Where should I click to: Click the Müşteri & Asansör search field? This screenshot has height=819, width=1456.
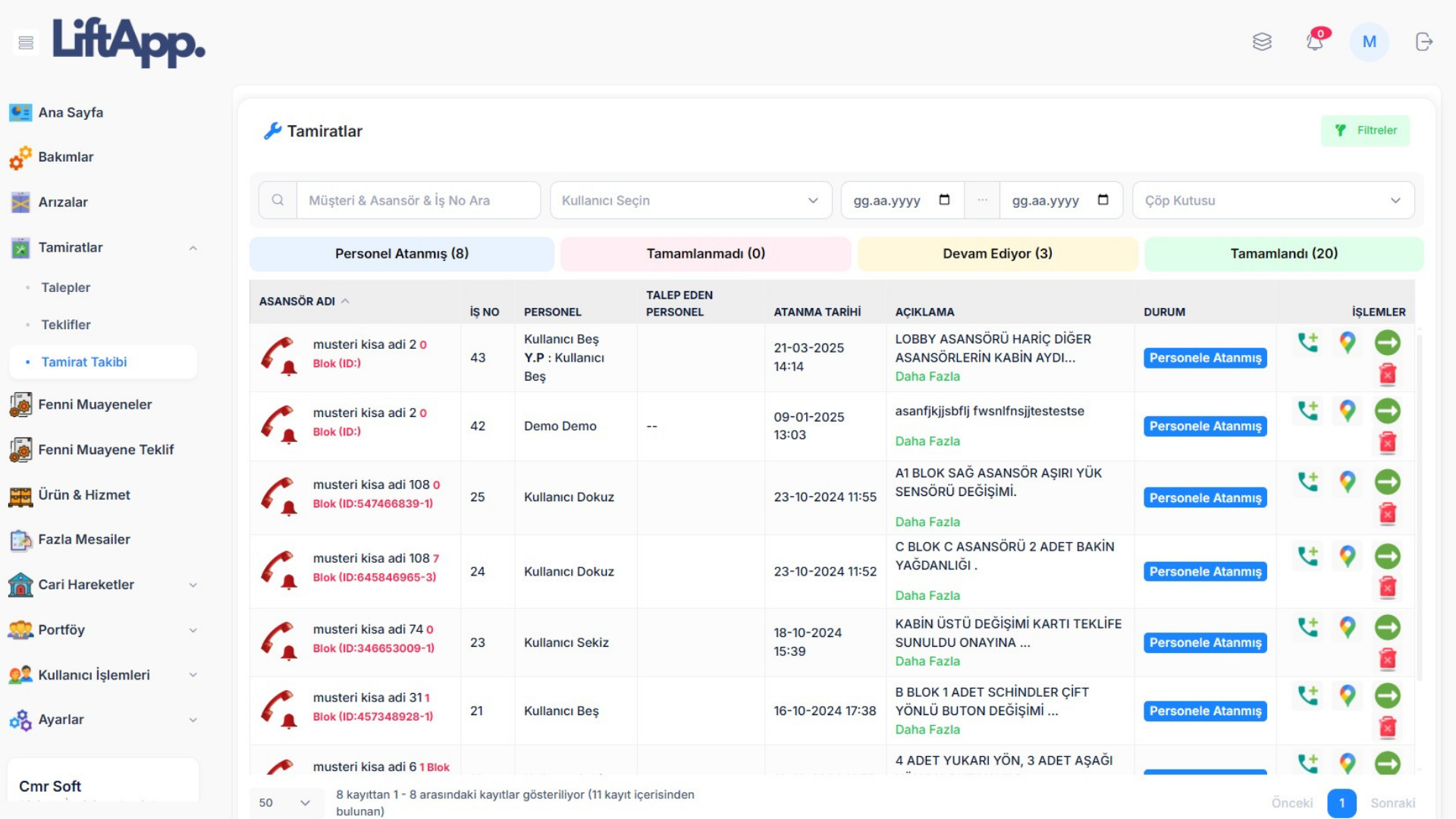coord(417,200)
